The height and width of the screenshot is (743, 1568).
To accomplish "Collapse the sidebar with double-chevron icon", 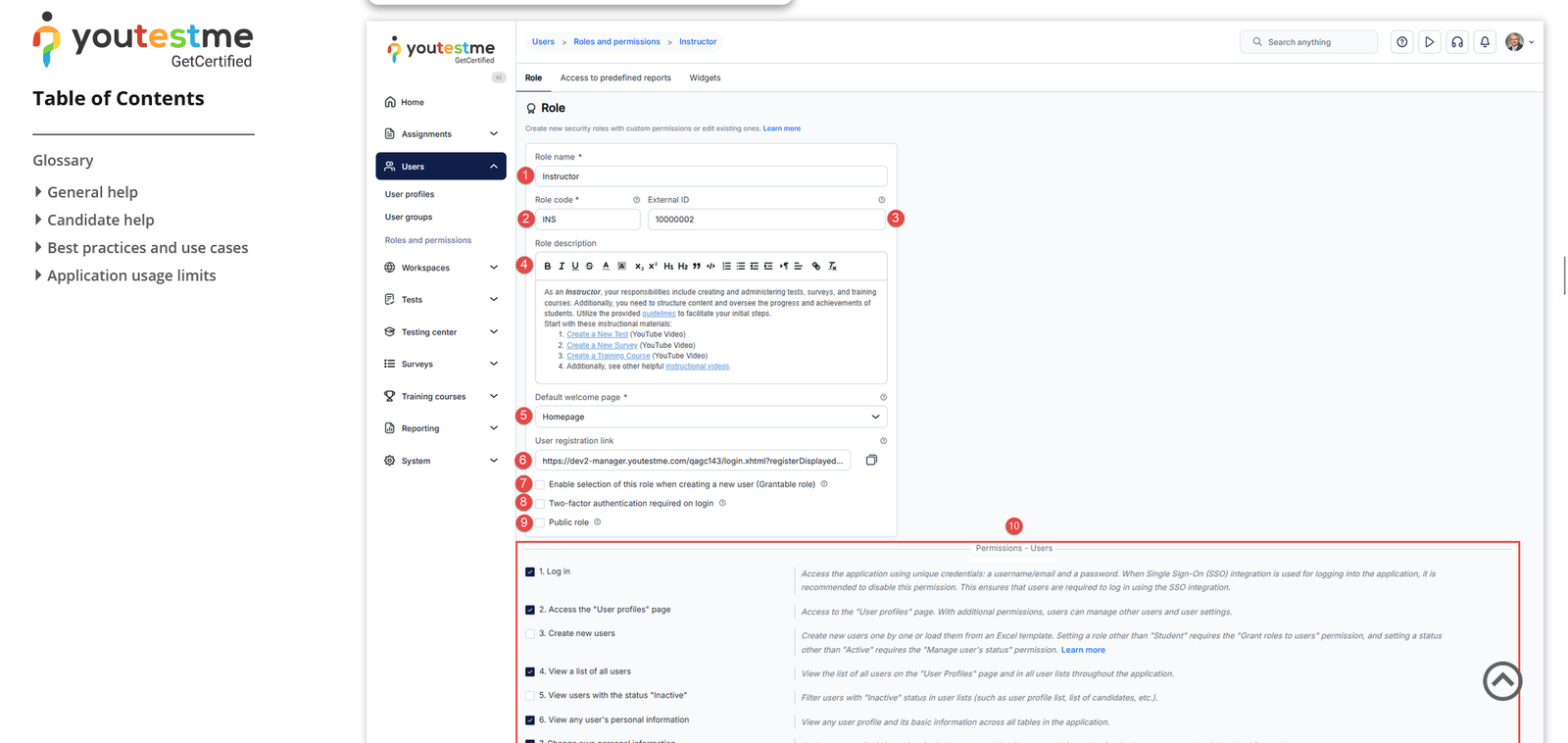I will (x=499, y=77).
